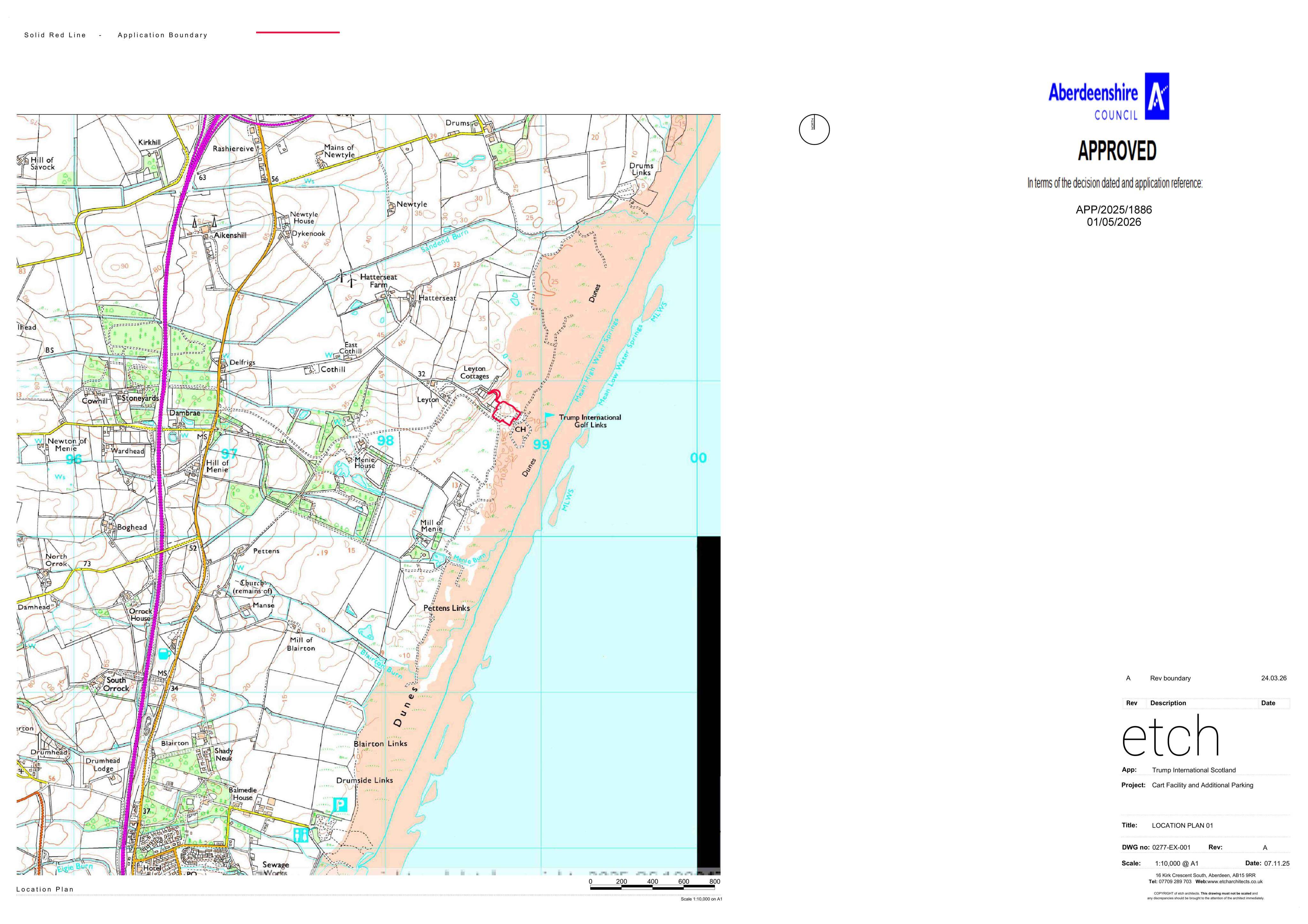Click the 'Drumside Links' map label
This screenshot has width=1308, height=924.
click(364, 780)
